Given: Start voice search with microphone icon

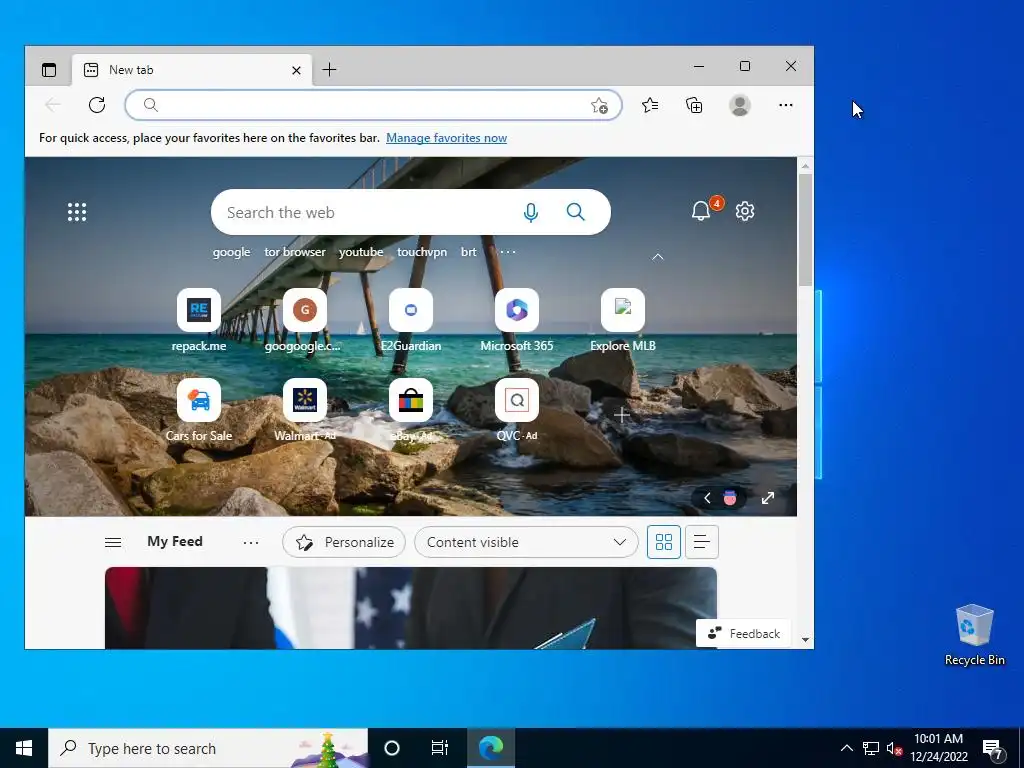Looking at the screenshot, I should click(531, 212).
